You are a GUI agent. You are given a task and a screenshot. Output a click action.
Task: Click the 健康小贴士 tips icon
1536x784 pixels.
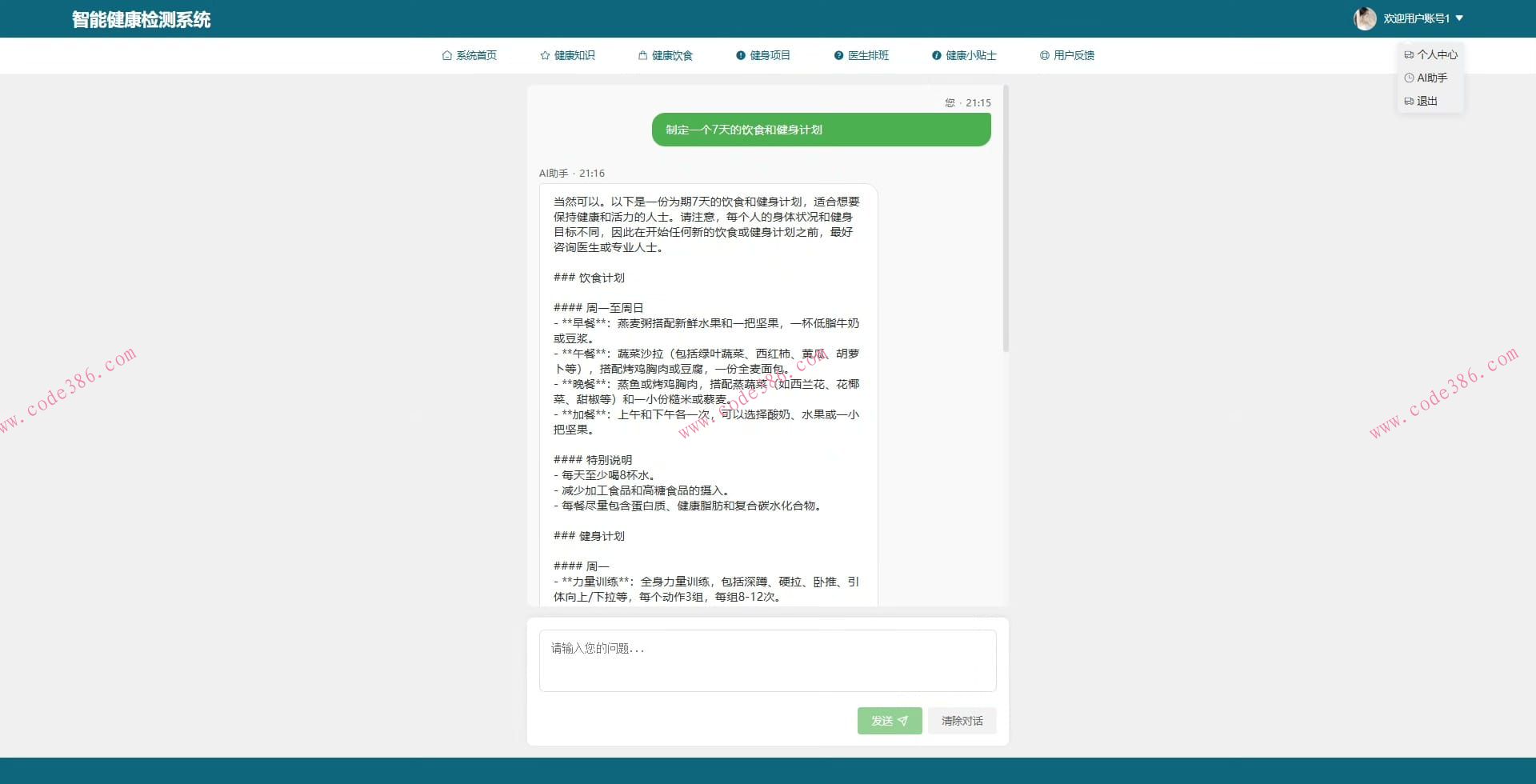tap(936, 55)
